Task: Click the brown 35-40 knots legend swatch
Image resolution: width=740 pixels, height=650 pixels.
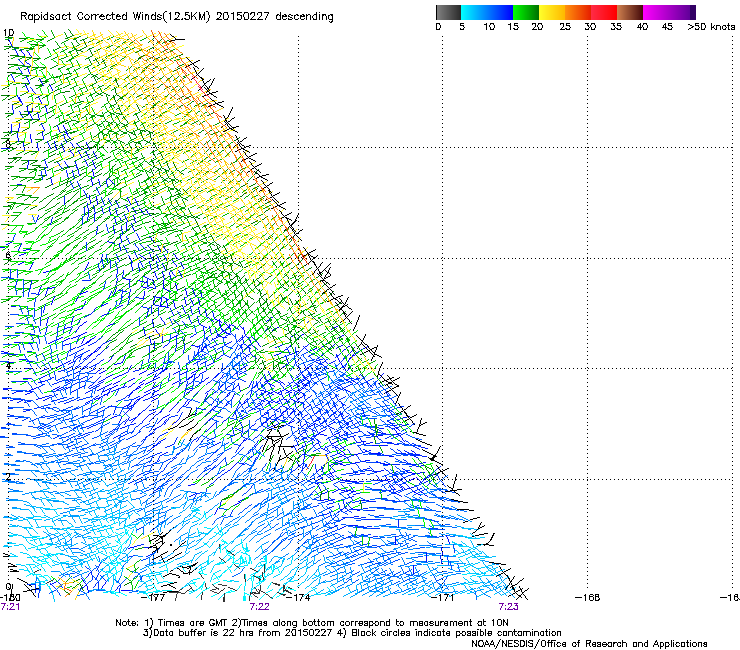Action: click(630, 12)
